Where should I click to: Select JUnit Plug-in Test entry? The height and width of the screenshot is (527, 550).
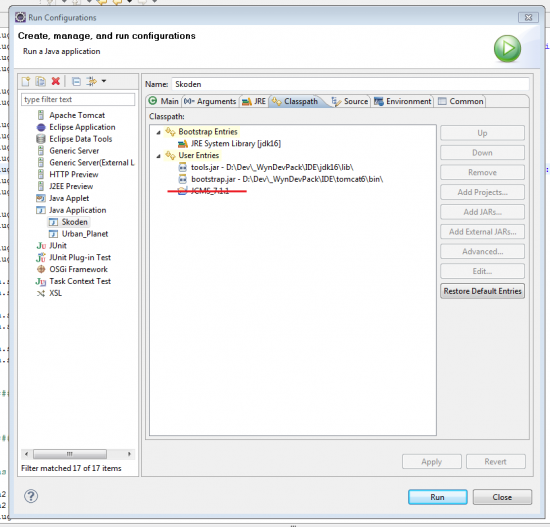coord(80,258)
